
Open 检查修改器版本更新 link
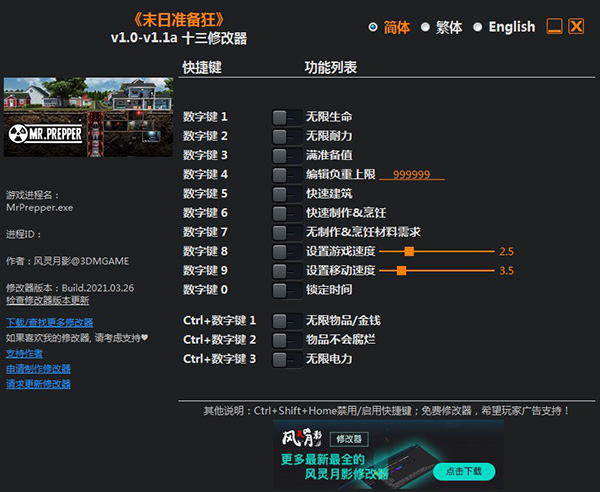point(47,300)
